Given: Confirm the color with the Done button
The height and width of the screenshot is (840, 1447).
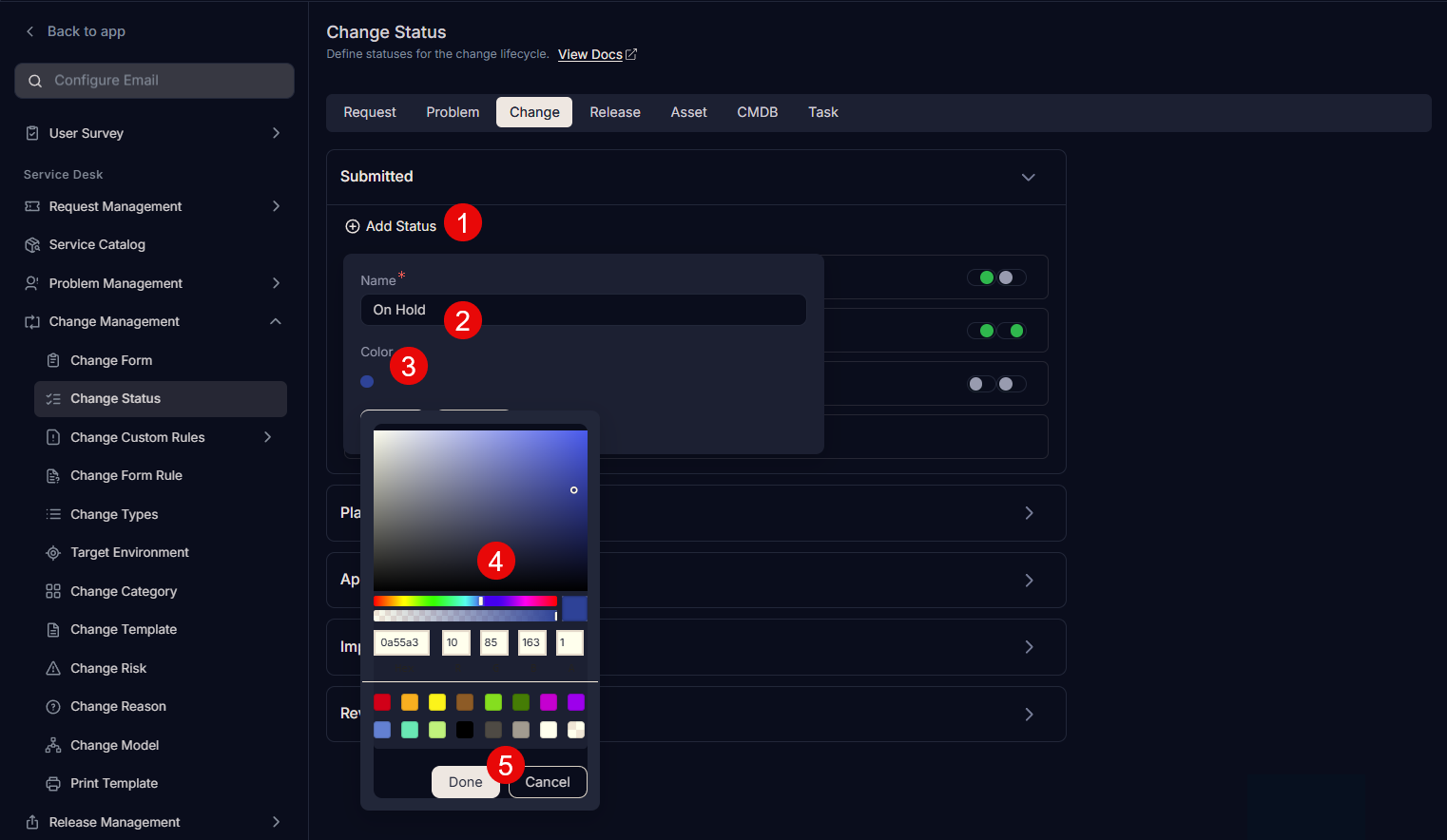Looking at the screenshot, I should pyautogui.click(x=465, y=782).
